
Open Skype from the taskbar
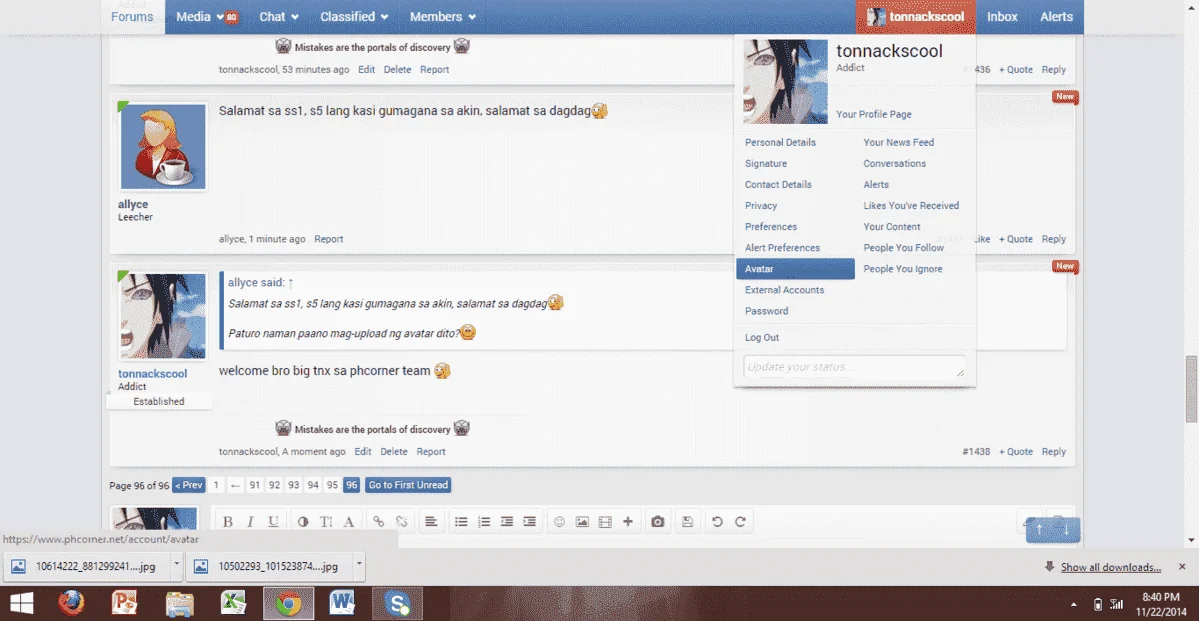tap(398, 604)
